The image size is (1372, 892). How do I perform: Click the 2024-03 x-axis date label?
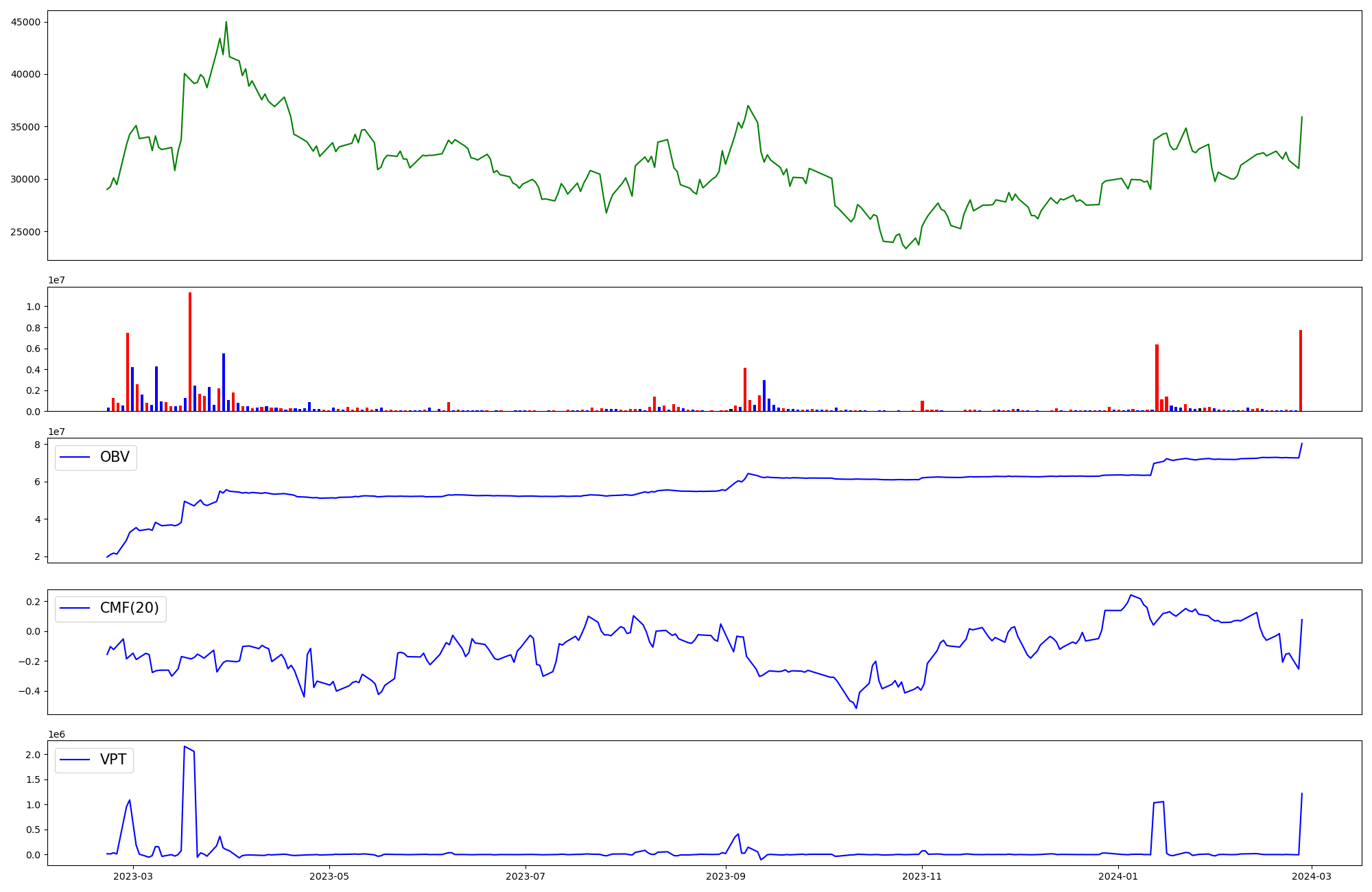[x=1312, y=876]
